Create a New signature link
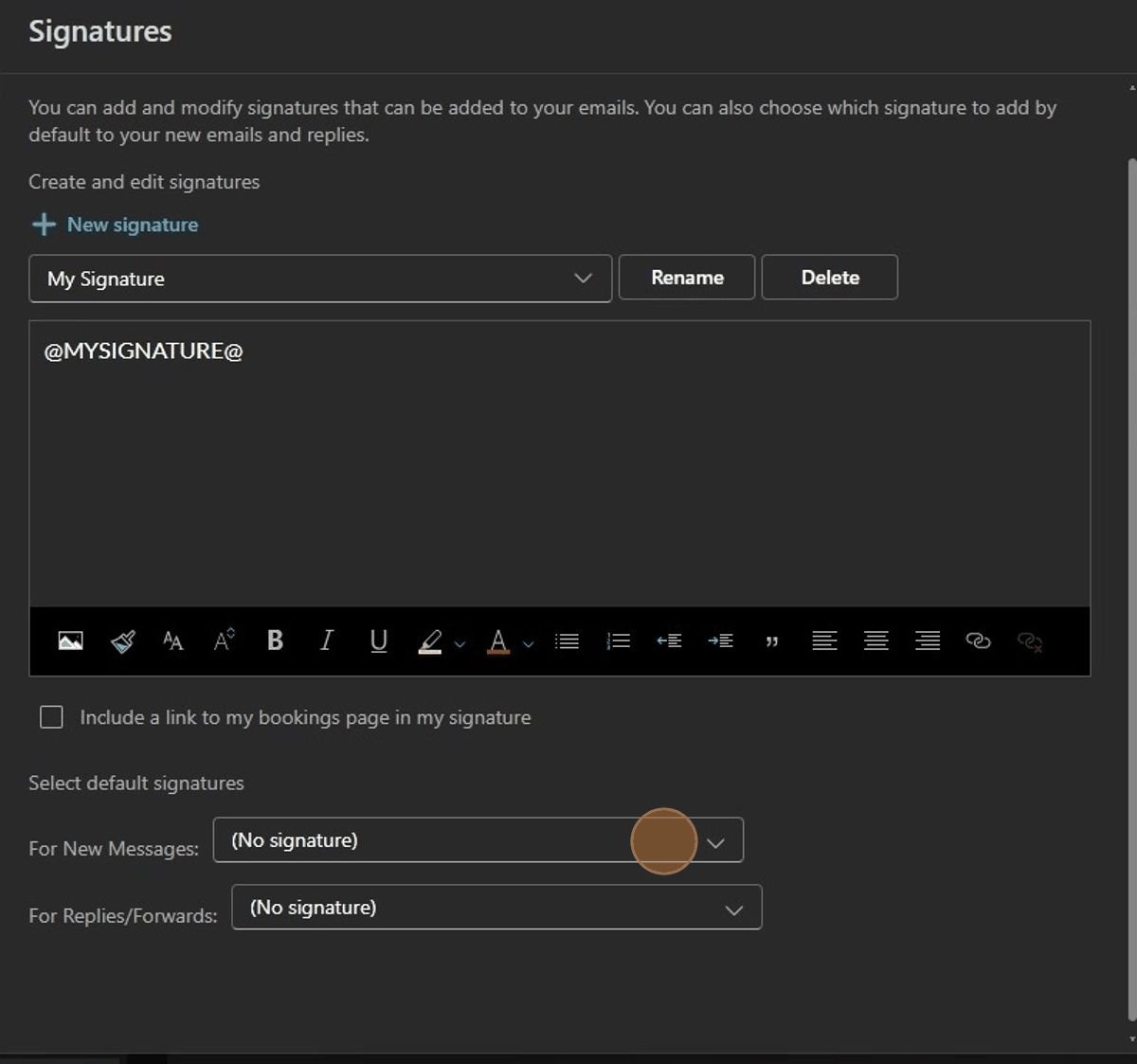The height and width of the screenshot is (1064, 1137). pos(133,225)
